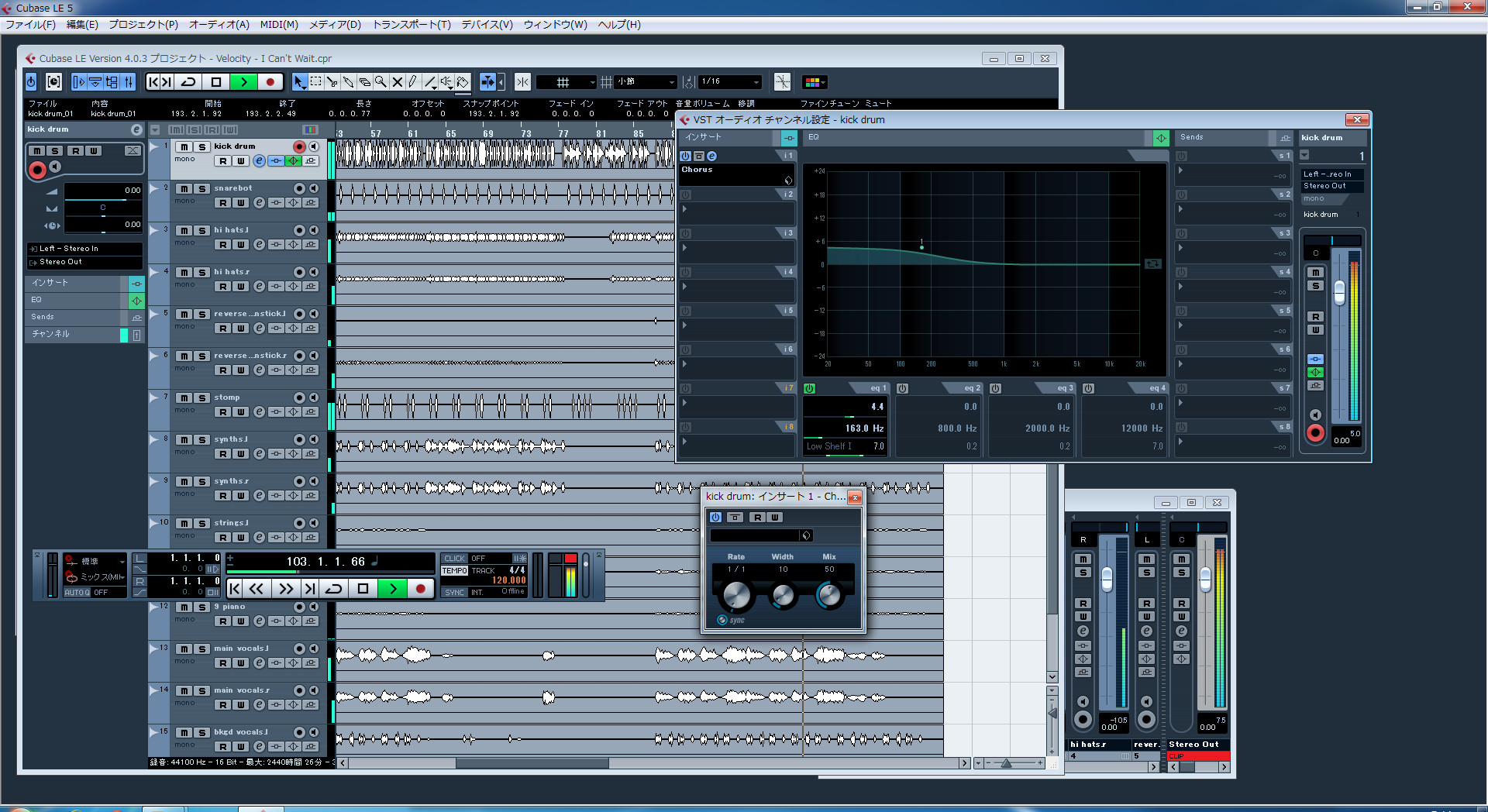Solo the stomp track

point(201,397)
